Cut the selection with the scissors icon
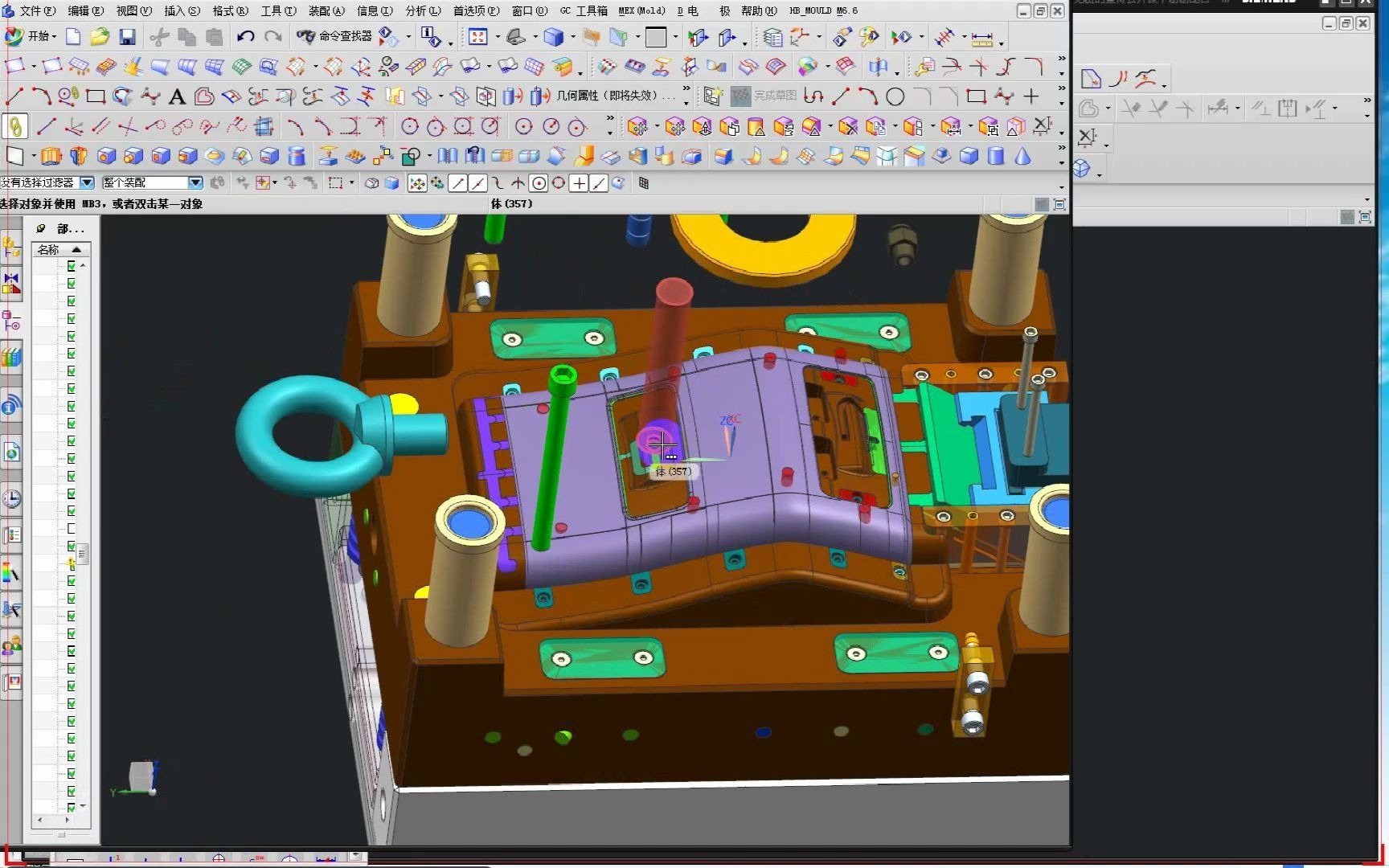 click(x=159, y=36)
